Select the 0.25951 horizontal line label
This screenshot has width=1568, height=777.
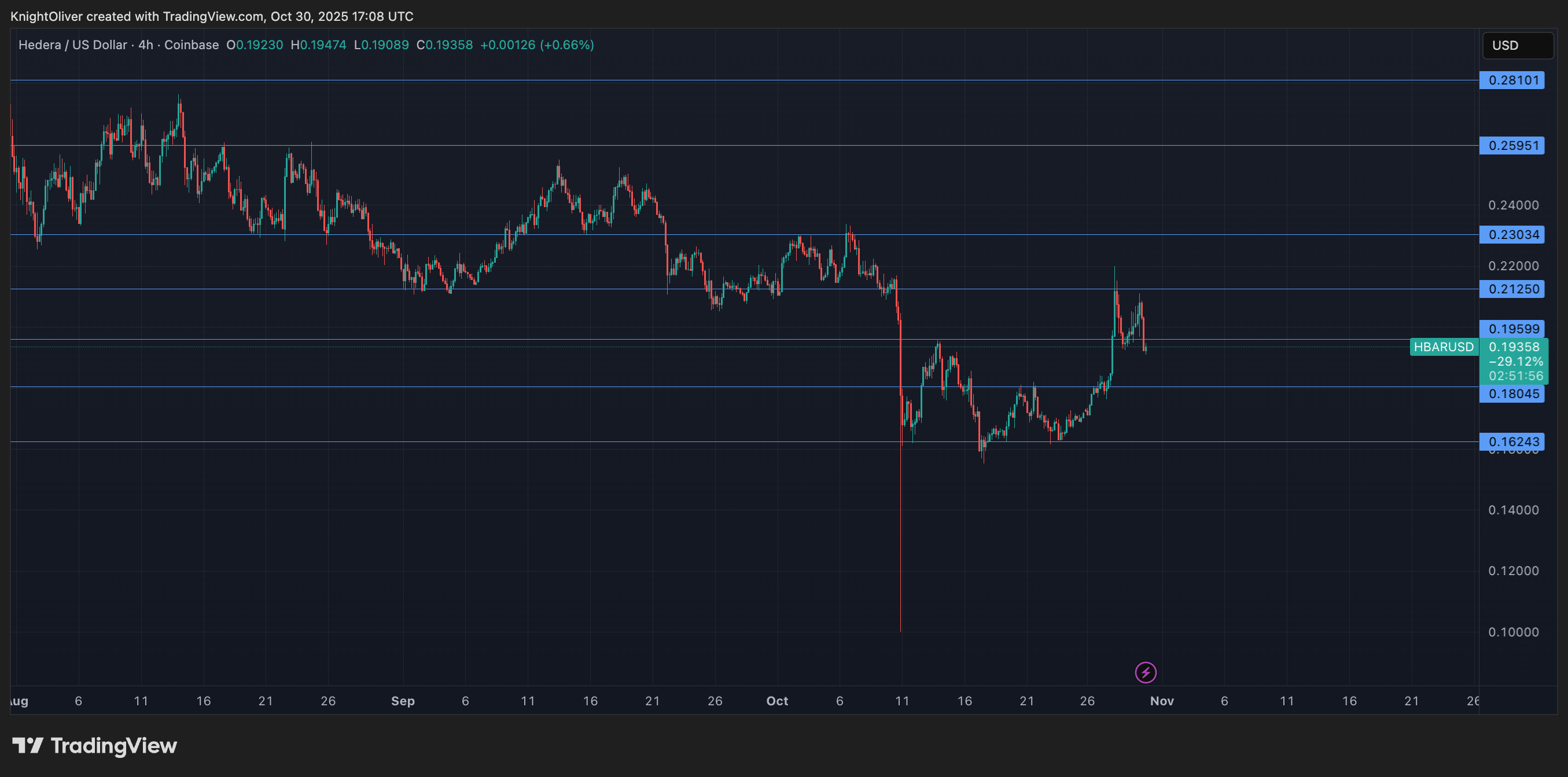1512,145
